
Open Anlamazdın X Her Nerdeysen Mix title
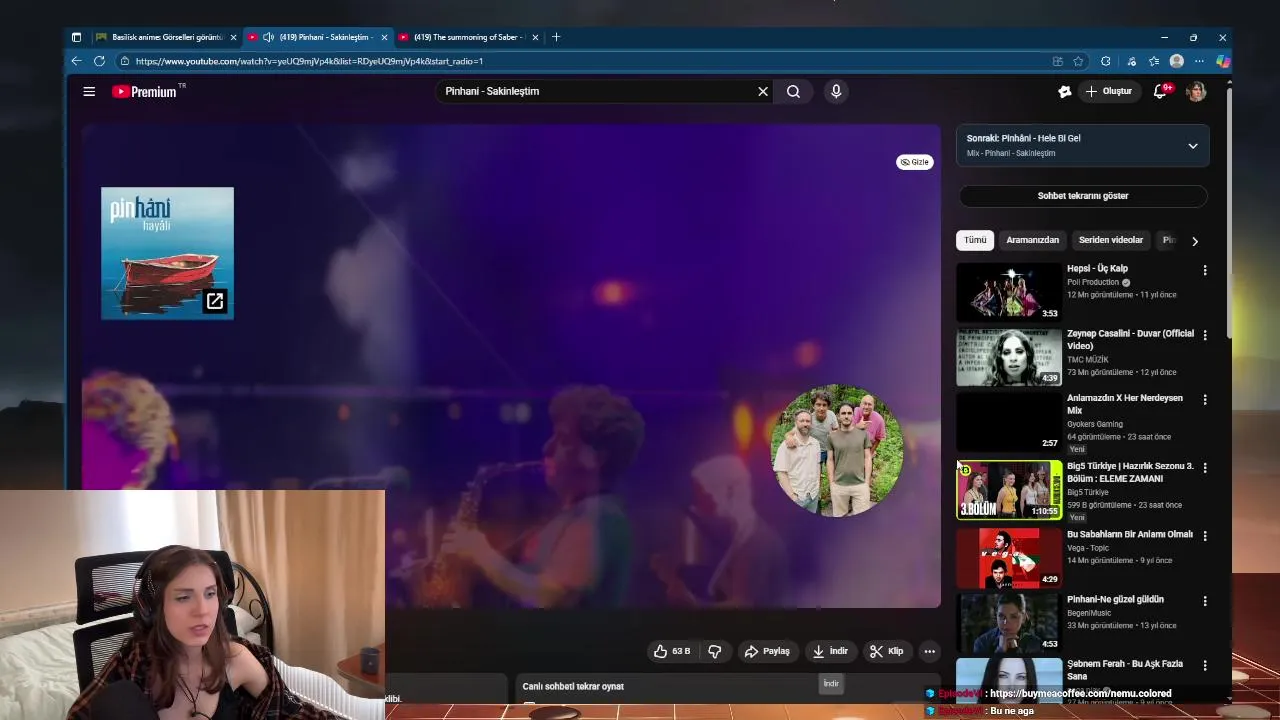tap(1125, 404)
